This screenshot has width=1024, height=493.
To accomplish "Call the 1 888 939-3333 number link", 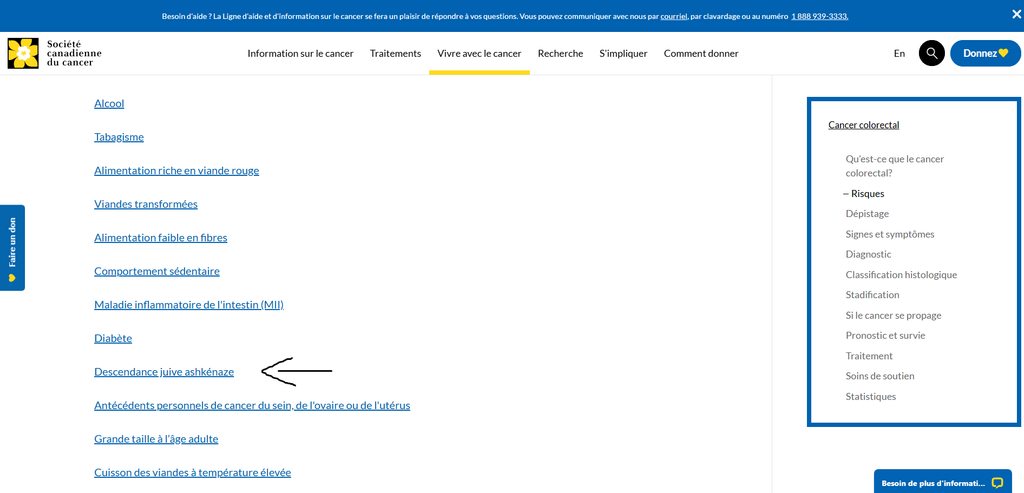I will (x=820, y=16).
